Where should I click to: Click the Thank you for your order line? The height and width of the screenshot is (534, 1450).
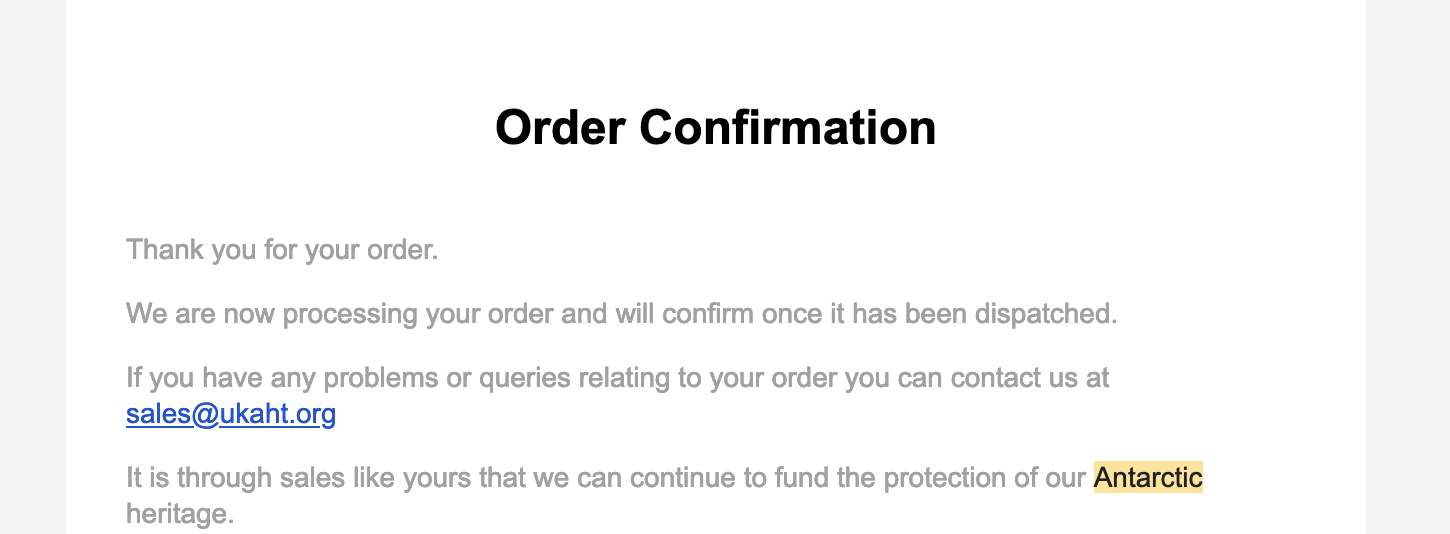tap(282, 249)
